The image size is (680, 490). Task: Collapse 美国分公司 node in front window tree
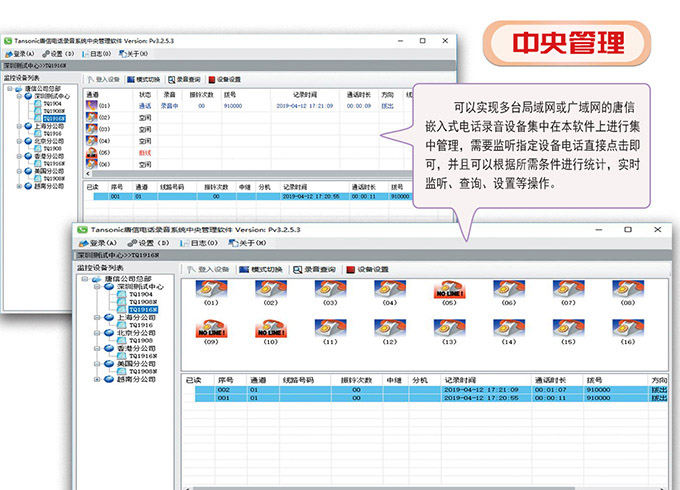click(x=97, y=364)
